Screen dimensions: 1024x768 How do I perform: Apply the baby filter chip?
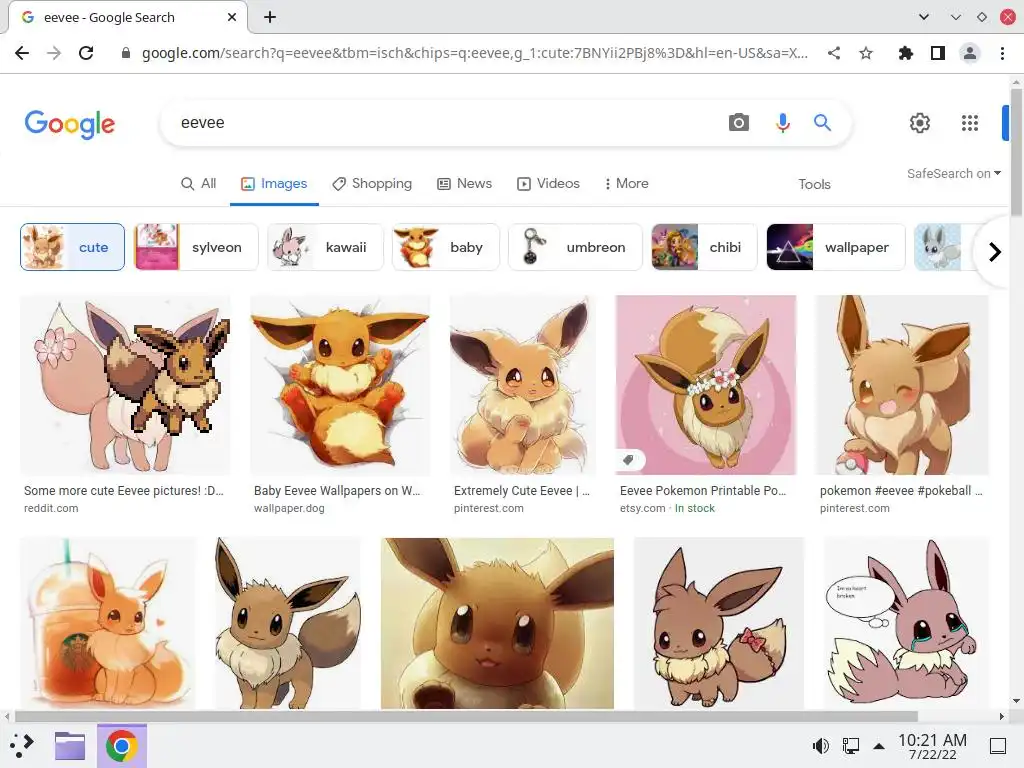446,247
